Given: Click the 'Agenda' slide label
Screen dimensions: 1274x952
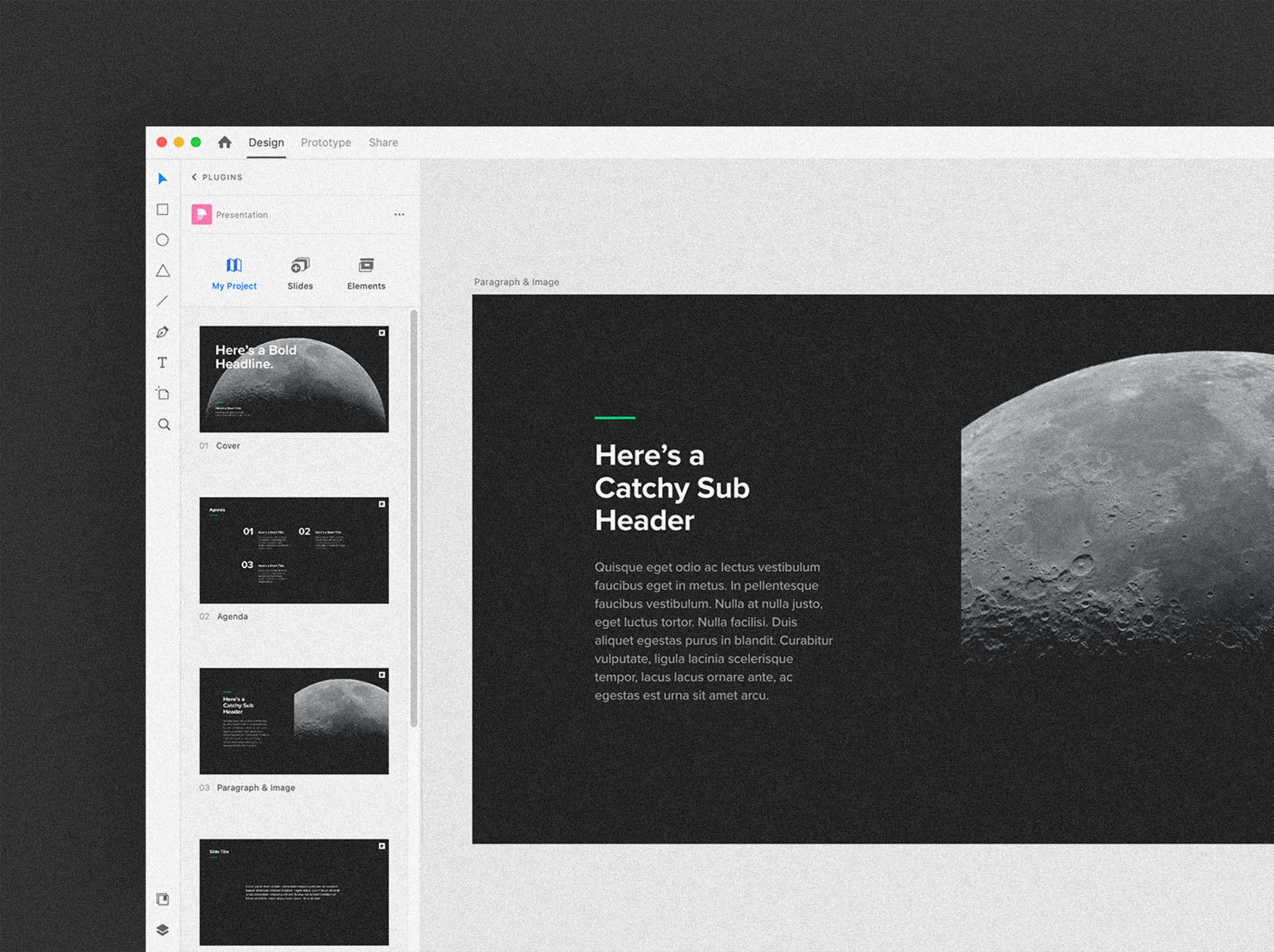Looking at the screenshot, I should [x=232, y=616].
